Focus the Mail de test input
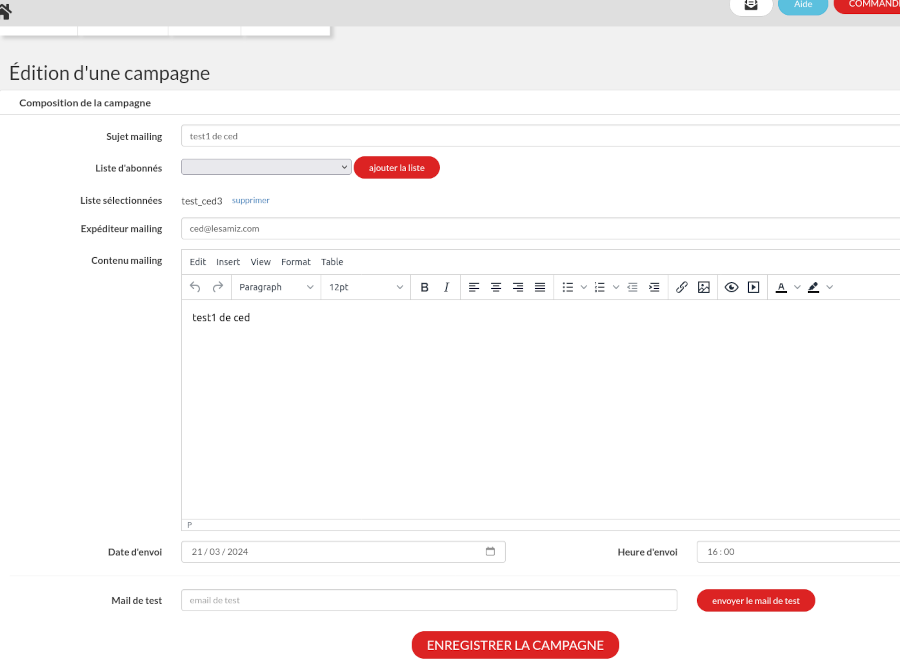 429,600
